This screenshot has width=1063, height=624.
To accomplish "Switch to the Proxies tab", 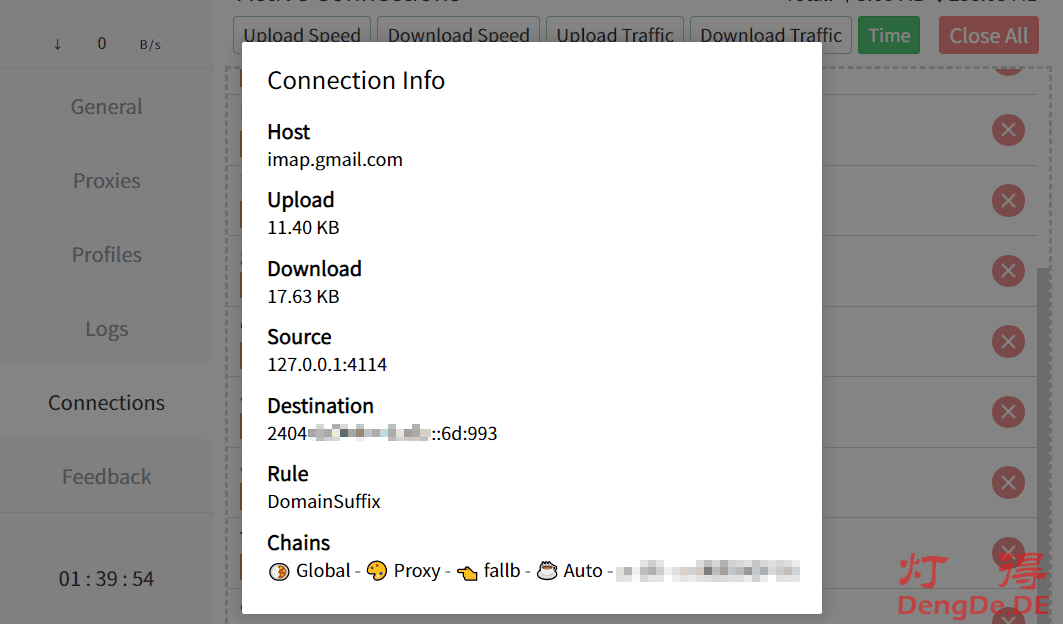I will pos(106,181).
